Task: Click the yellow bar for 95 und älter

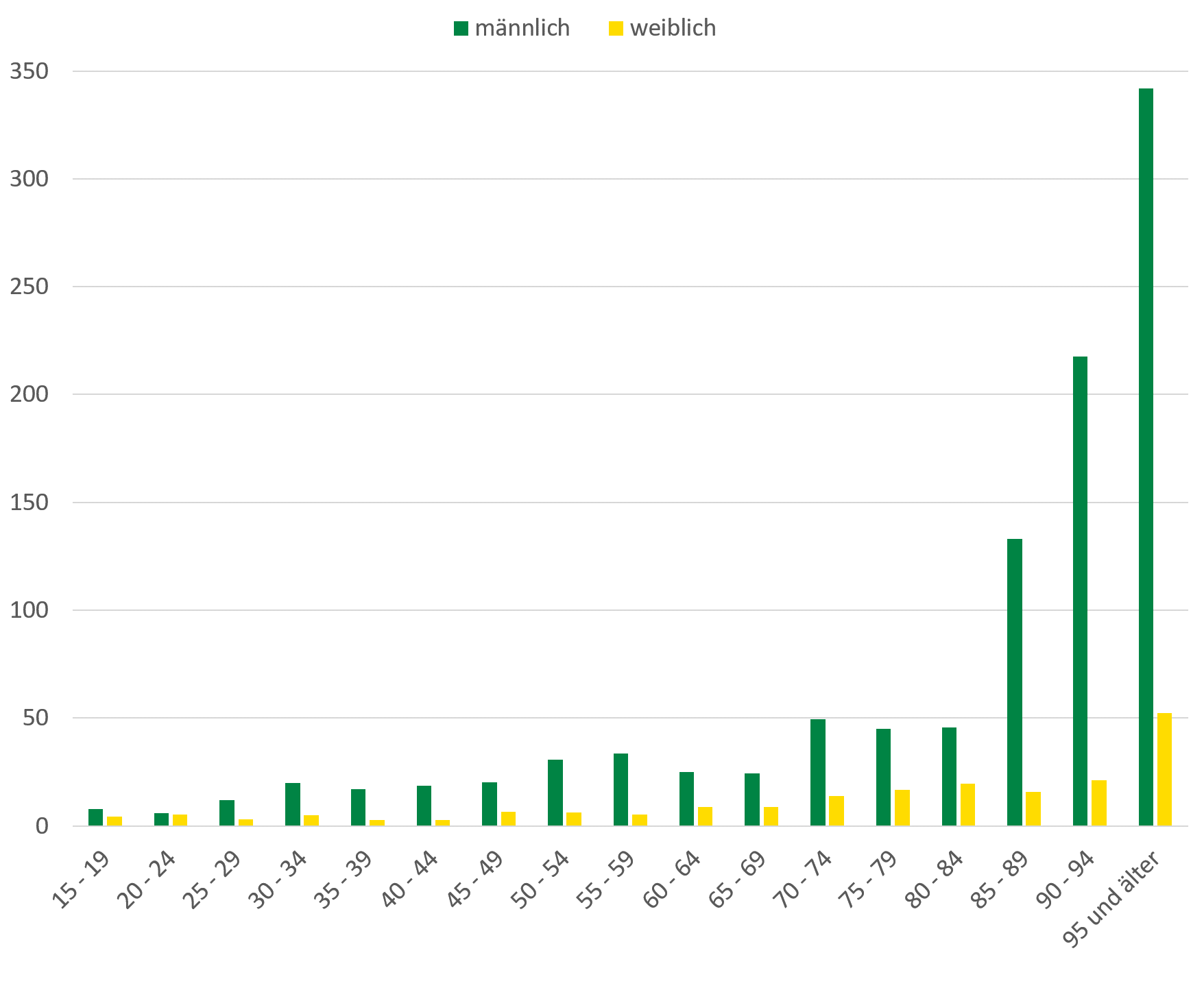Action: 1164,769
